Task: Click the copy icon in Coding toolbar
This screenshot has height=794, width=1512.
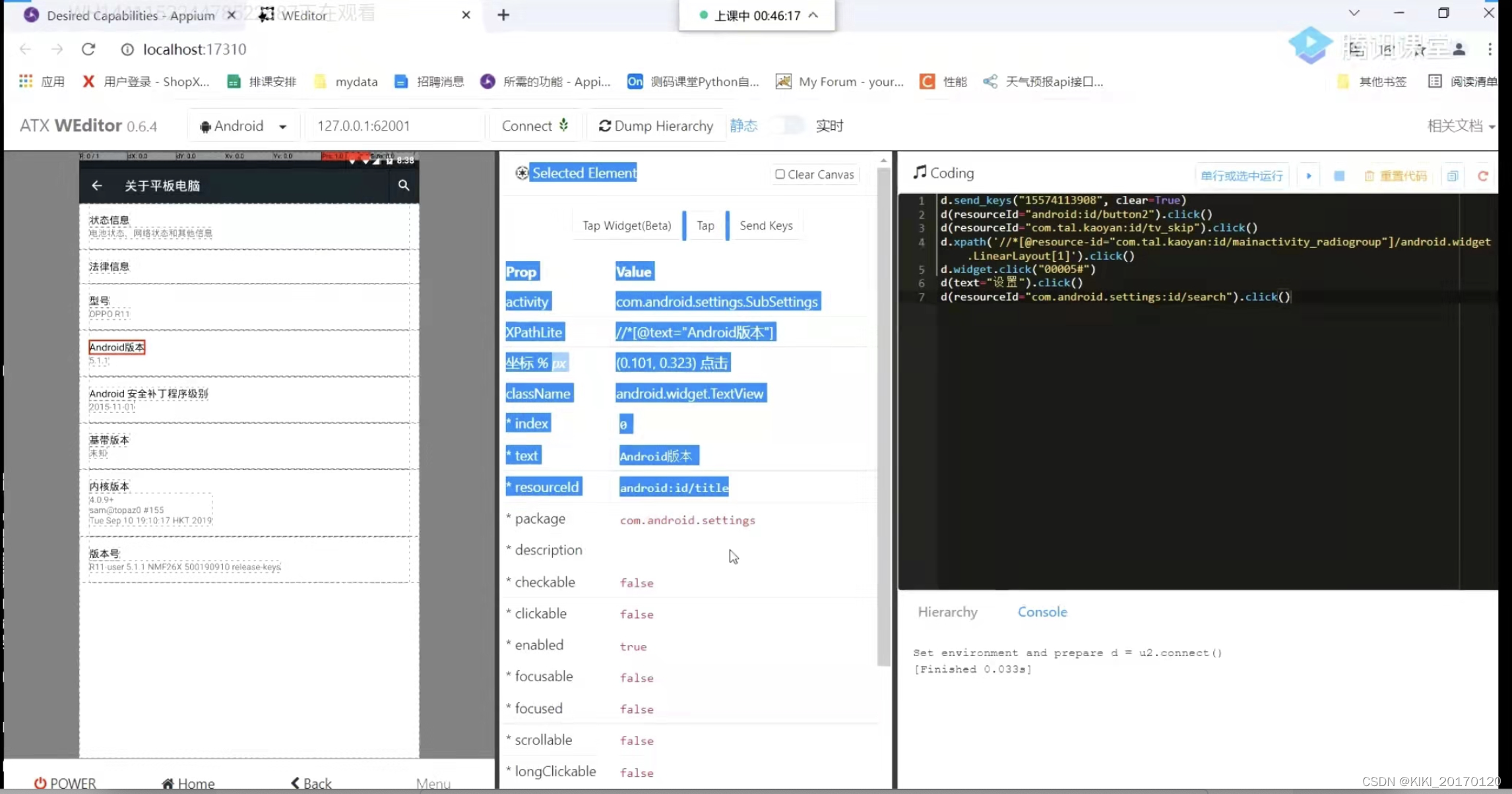Action: tap(1453, 176)
